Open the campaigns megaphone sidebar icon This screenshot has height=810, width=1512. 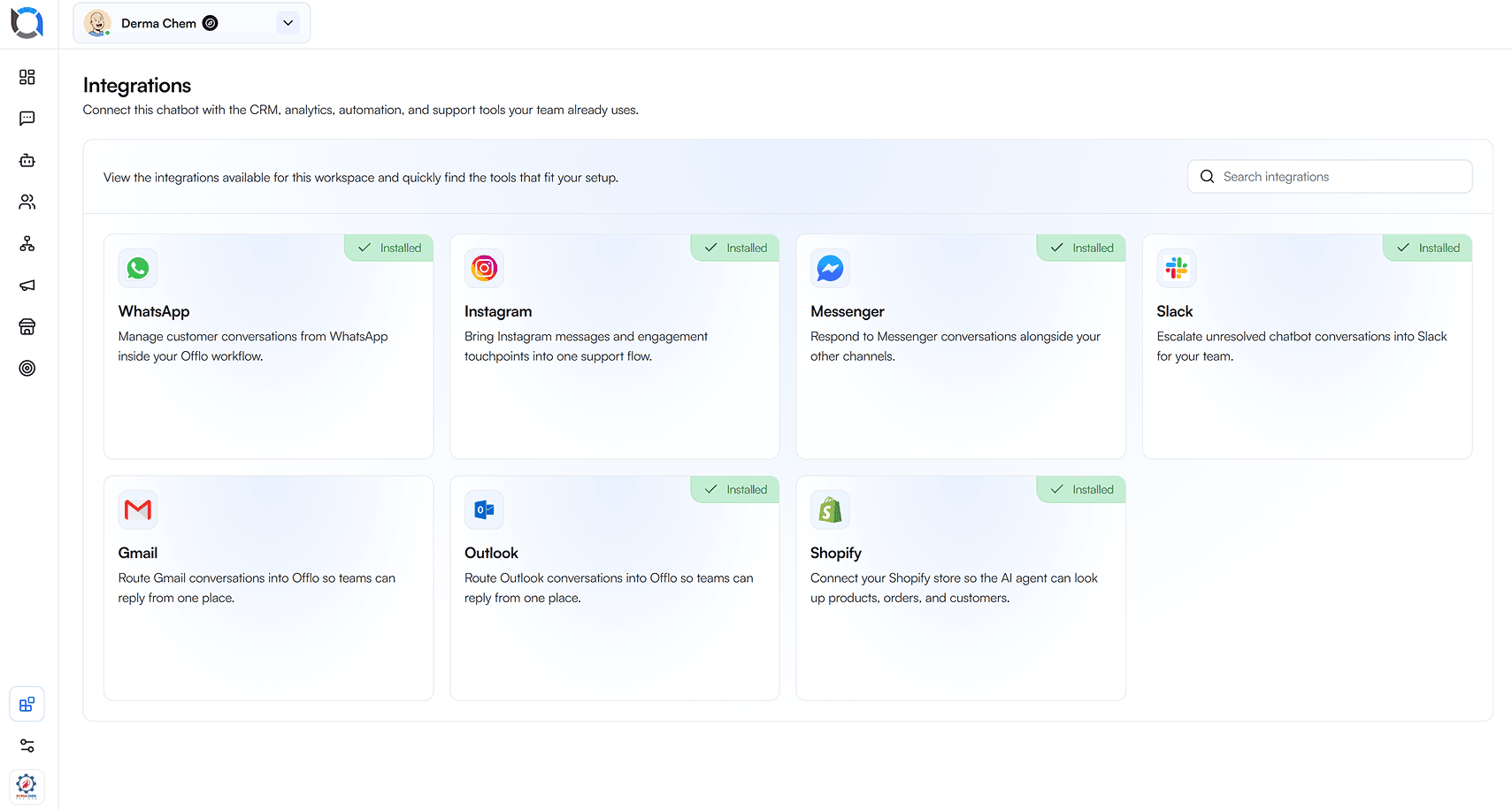[x=27, y=285]
